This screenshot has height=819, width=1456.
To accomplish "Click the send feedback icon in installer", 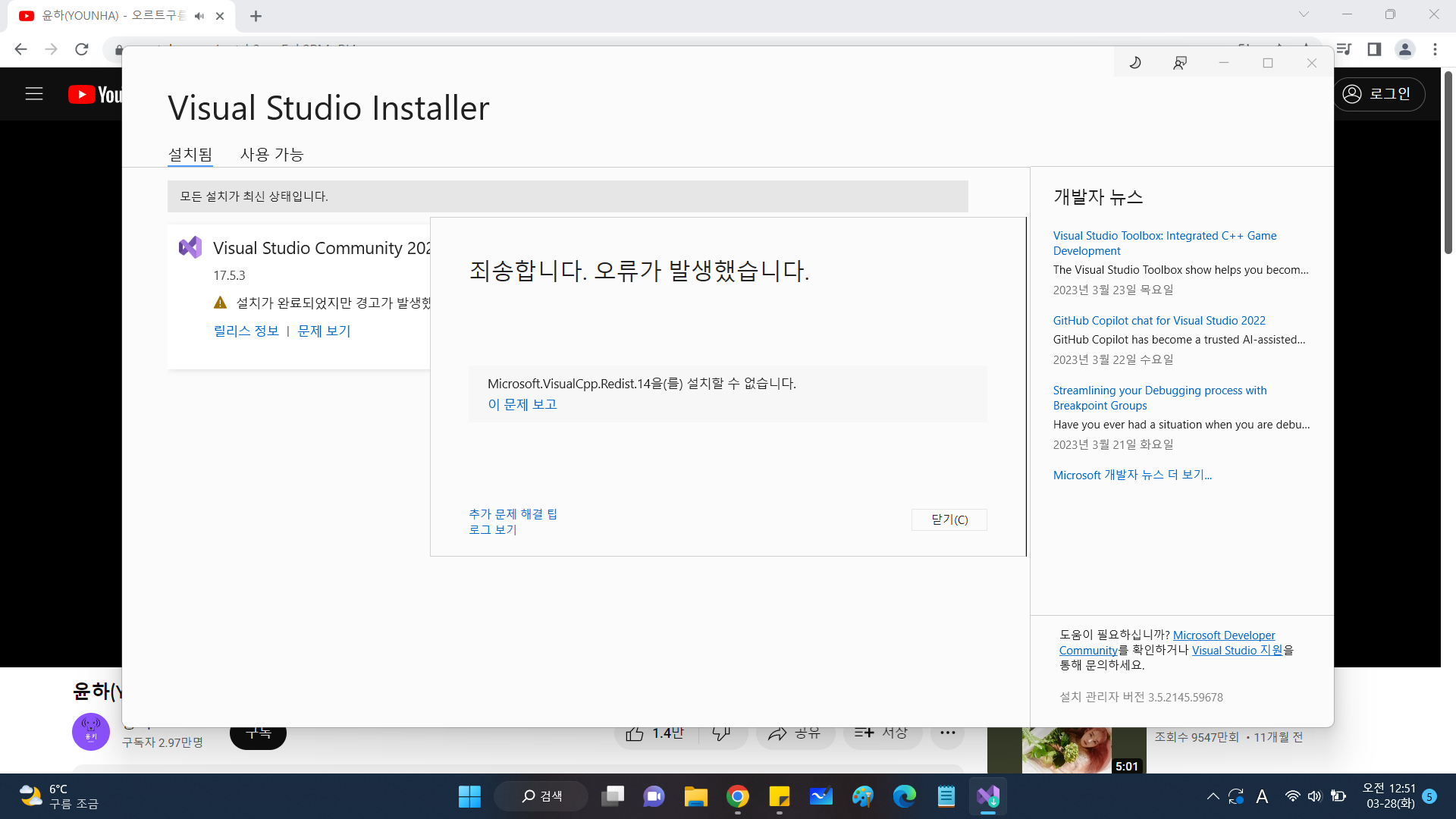I will click(1179, 63).
